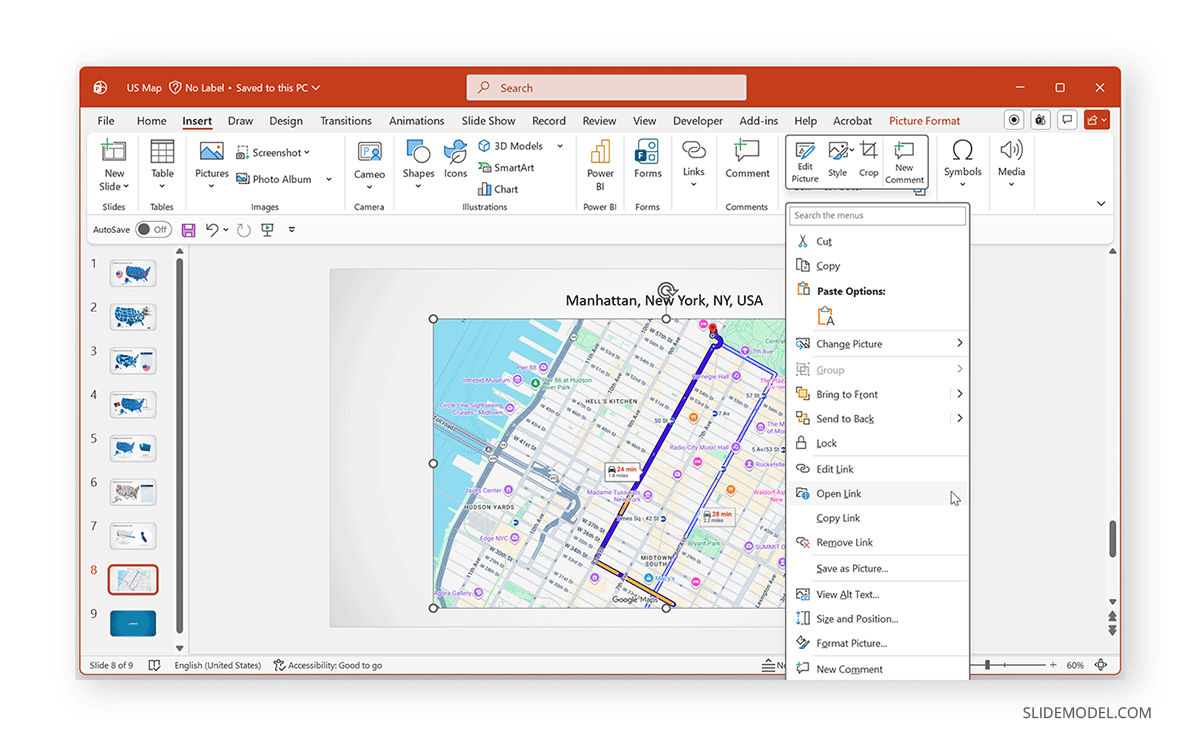Click the Share button icon
Viewport: 1200px width, 743px height.
[x=1097, y=120]
